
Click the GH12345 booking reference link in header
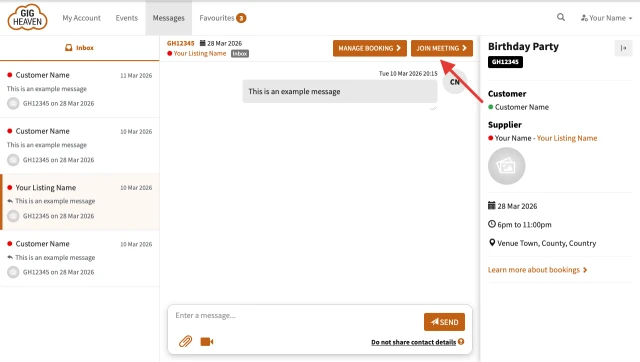click(x=180, y=43)
